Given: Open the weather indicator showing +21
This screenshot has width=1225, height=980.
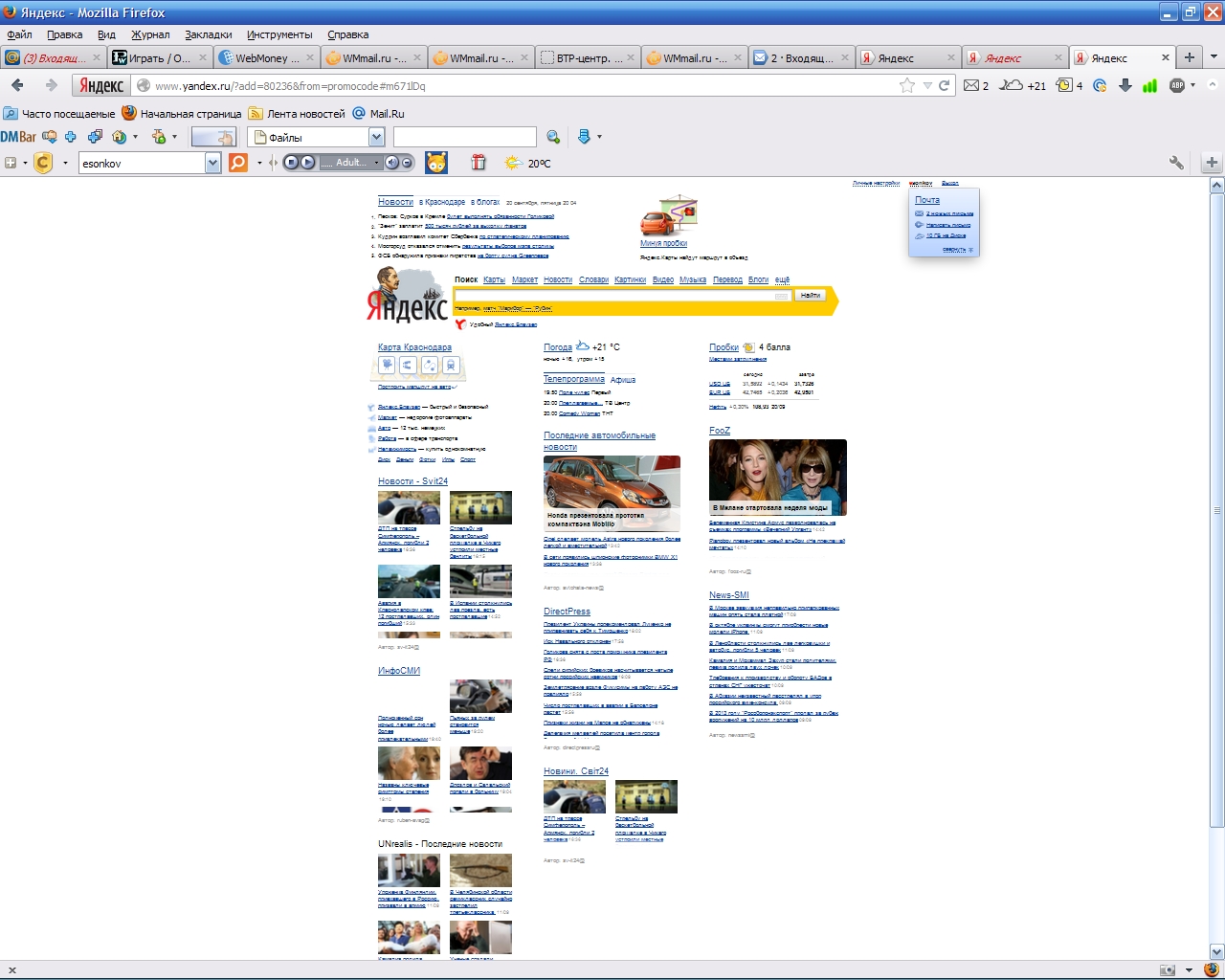Looking at the screenshot, I should (1022, 85).
